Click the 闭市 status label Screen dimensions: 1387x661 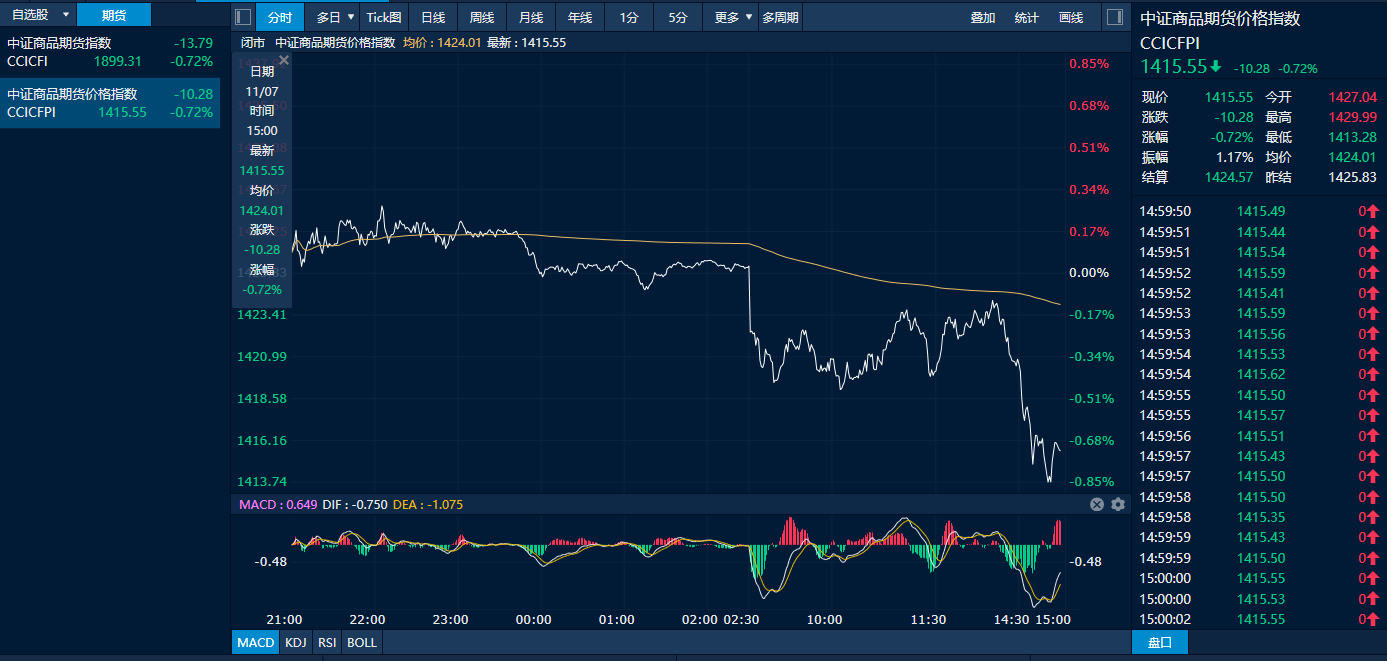[253, 43]
